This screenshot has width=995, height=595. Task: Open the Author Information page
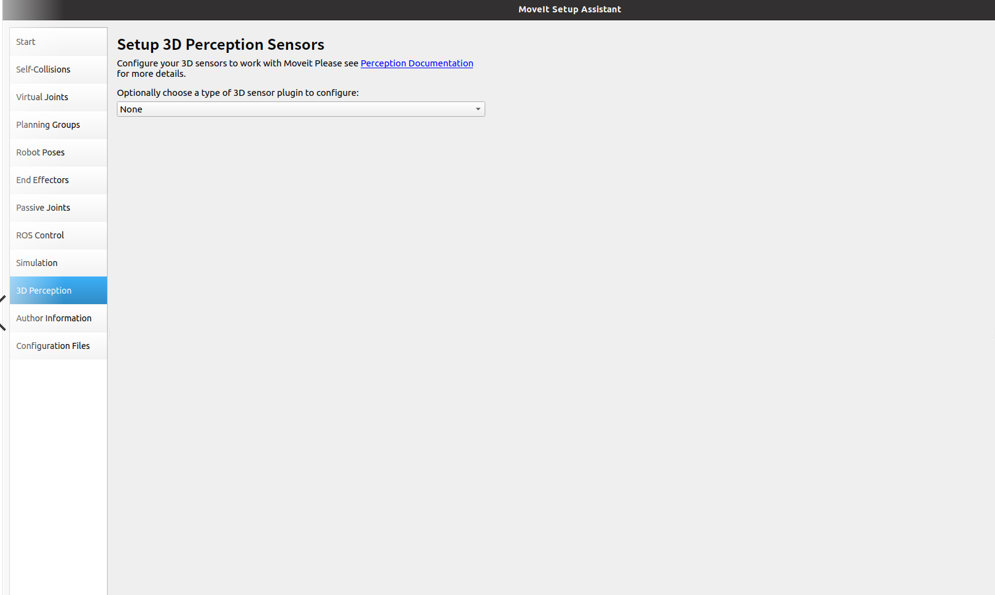(x=57, y=317)
